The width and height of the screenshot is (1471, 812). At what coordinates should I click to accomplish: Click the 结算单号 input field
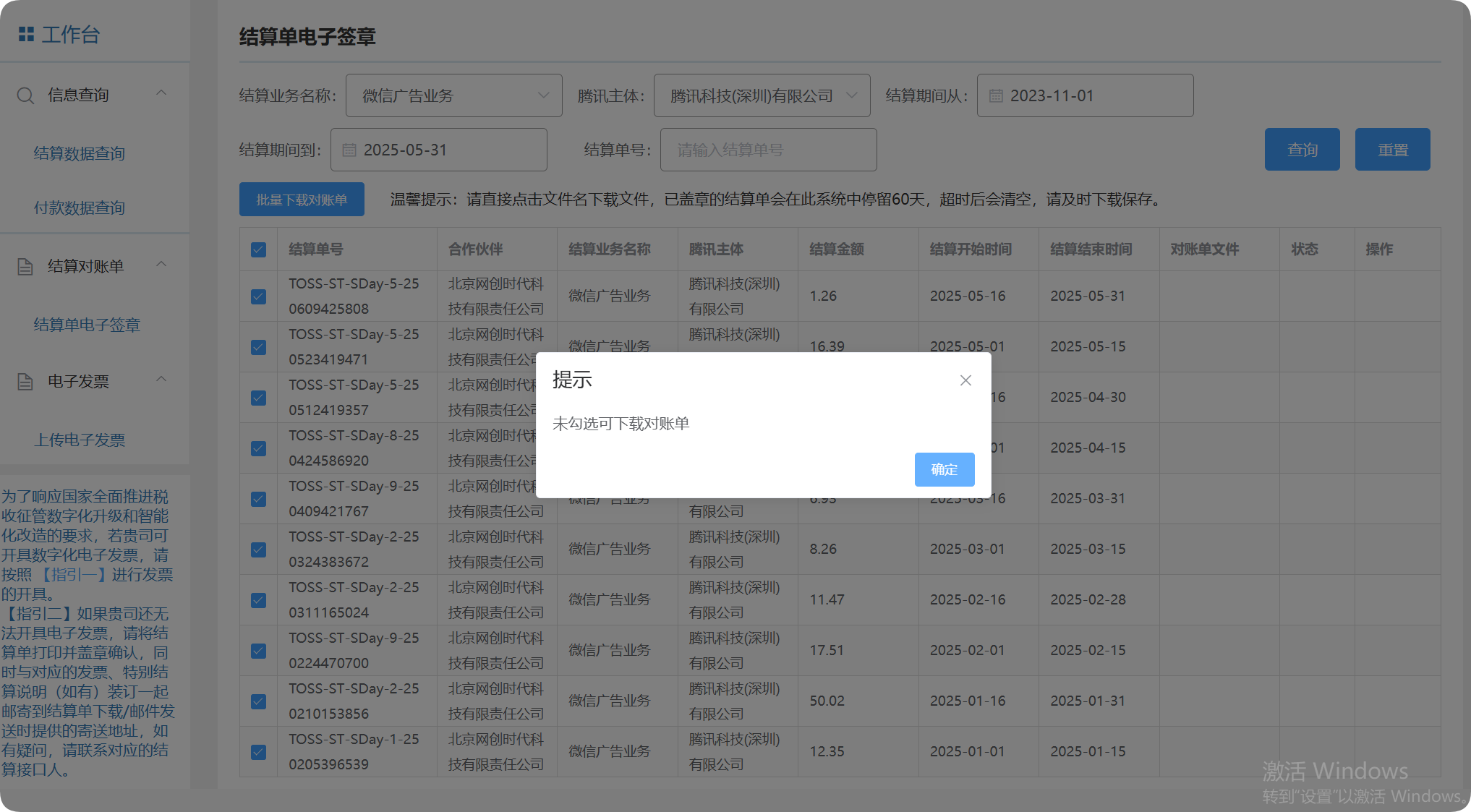tap(768, 150)
